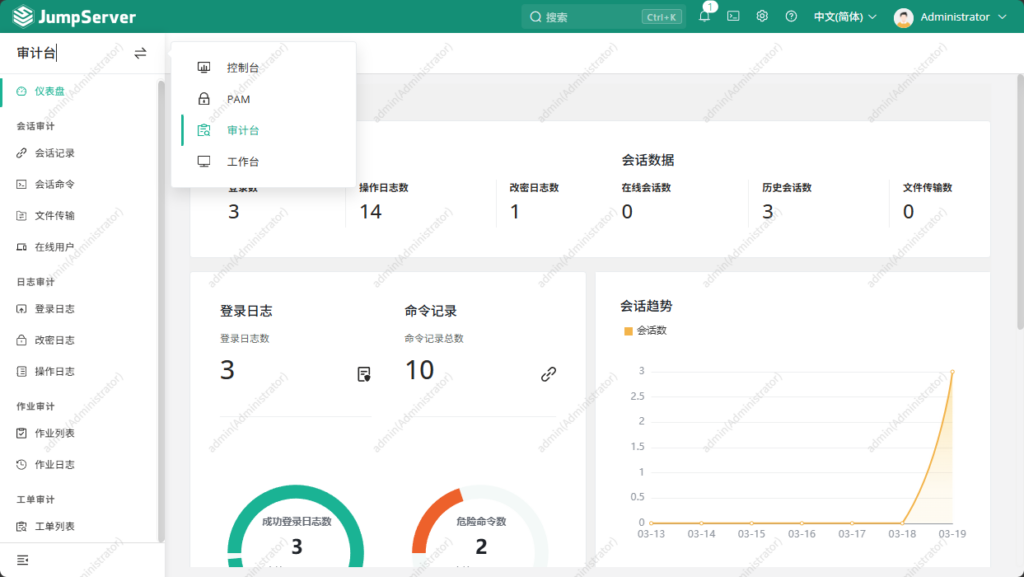Open 会话记录 in the sidebar
The image size is (1024, 577).
(x=55, y=153)
